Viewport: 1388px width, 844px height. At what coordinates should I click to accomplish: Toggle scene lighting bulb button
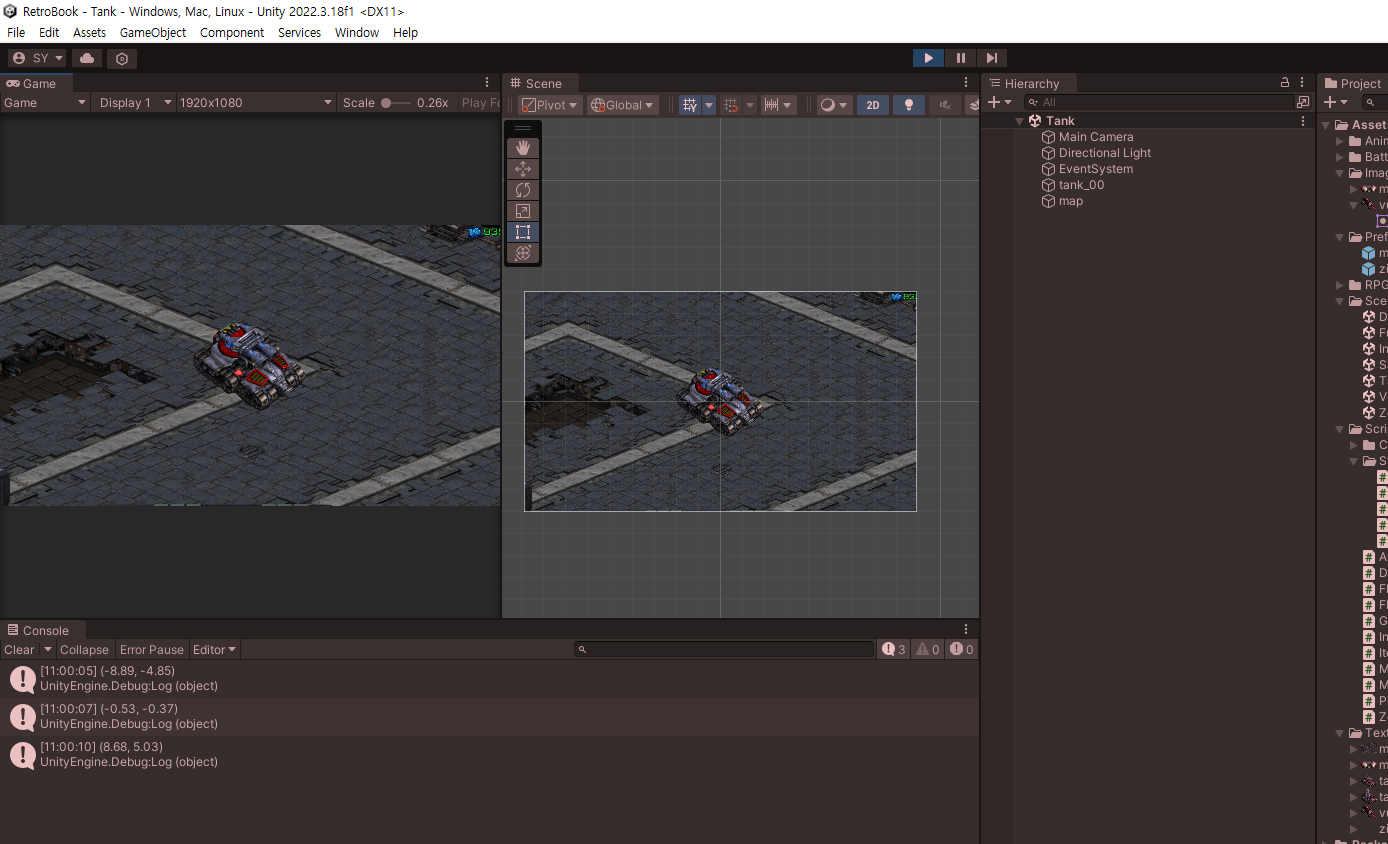[908, 105]
